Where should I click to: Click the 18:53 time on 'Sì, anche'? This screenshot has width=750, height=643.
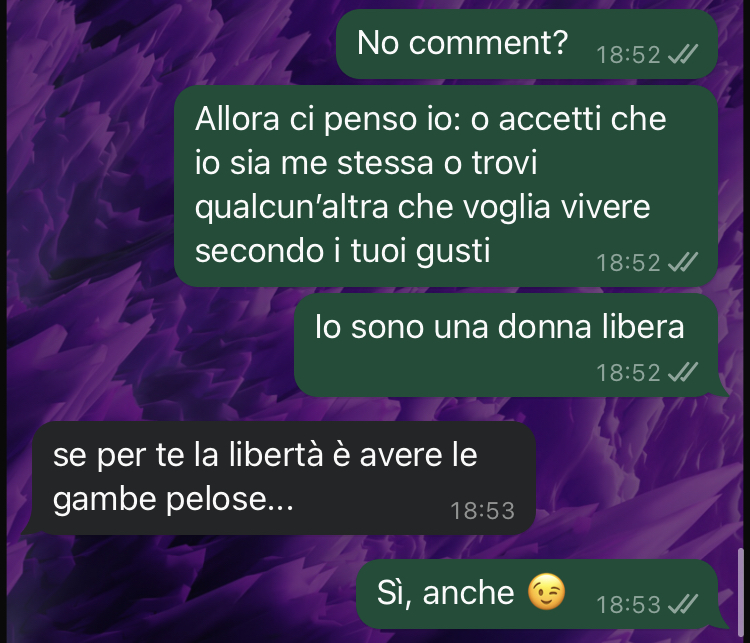(628, 604)
